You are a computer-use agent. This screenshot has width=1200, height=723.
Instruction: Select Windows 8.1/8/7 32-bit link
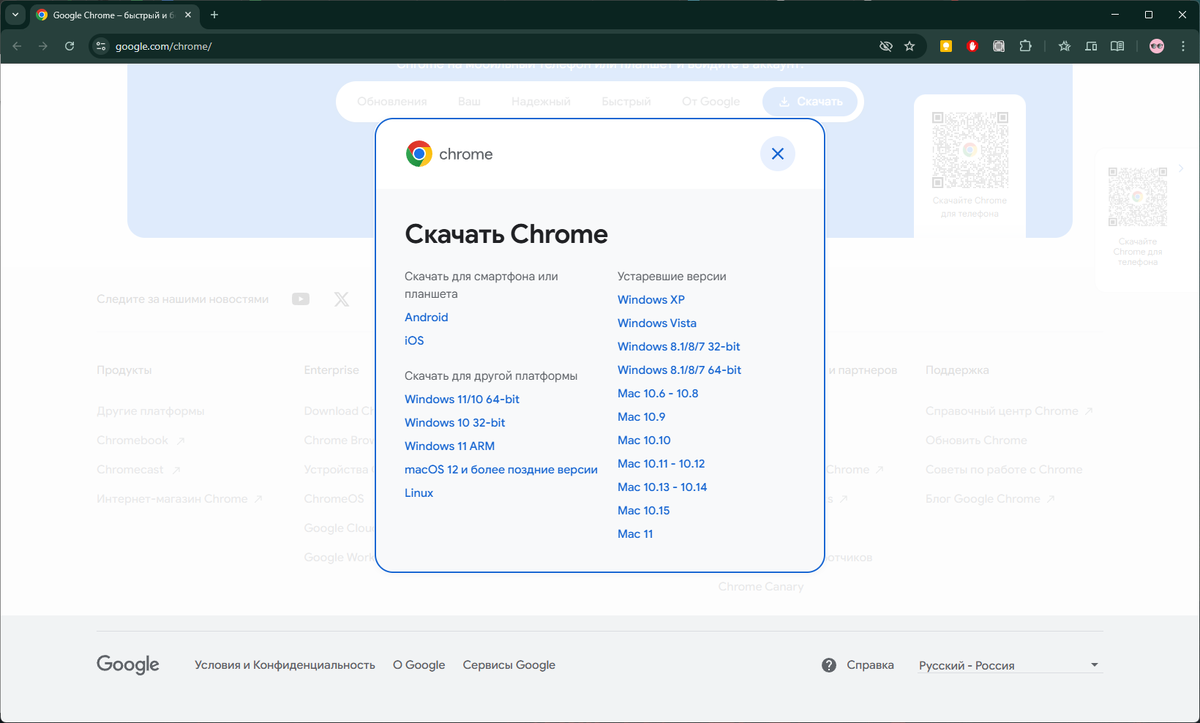point(679,346)
